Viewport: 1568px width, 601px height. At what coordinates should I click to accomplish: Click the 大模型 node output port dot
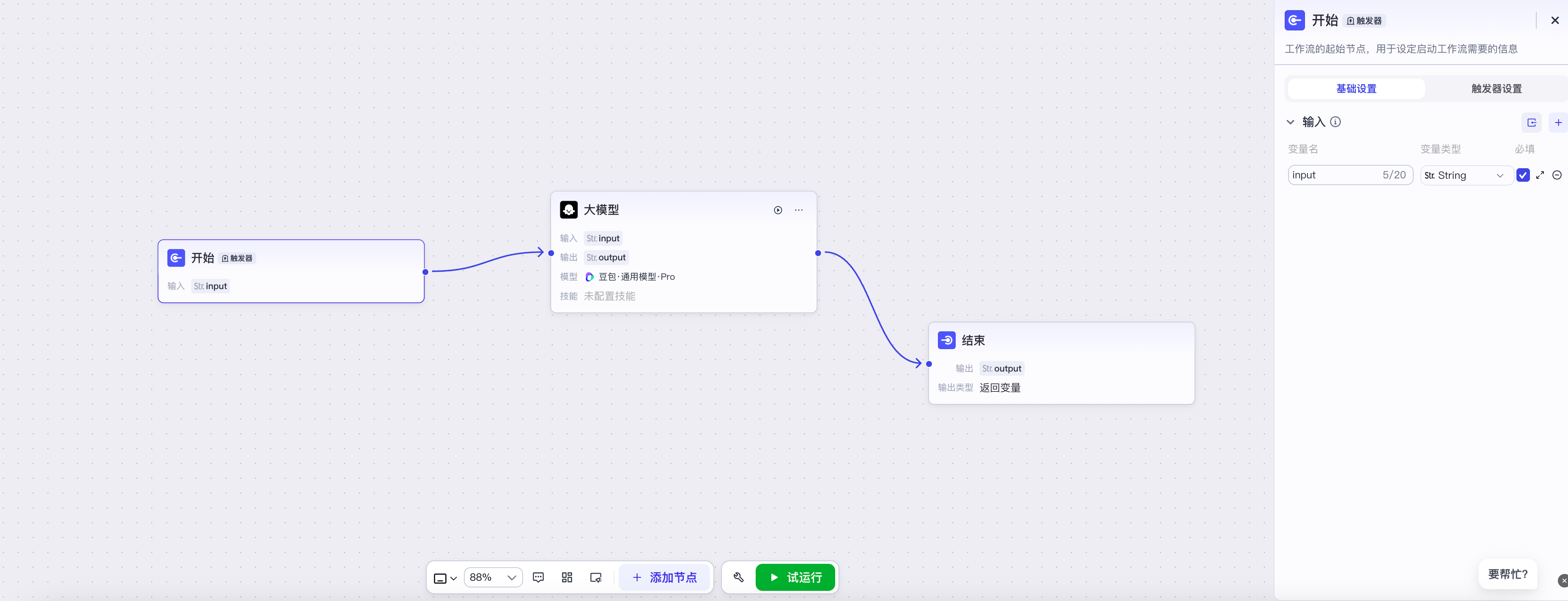pos(818,253)
